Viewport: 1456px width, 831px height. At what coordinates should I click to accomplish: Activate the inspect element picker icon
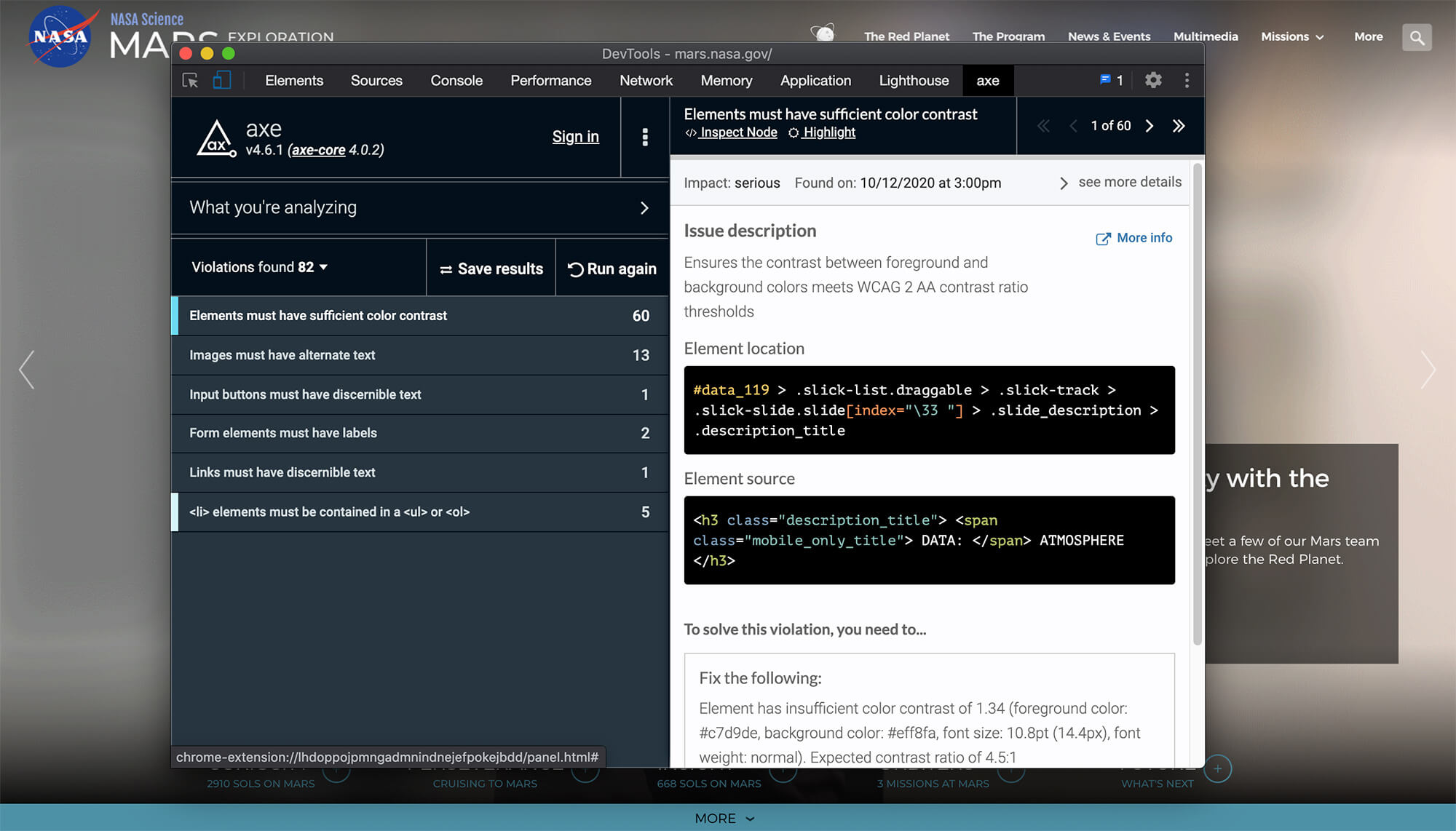tap(190, 81)
